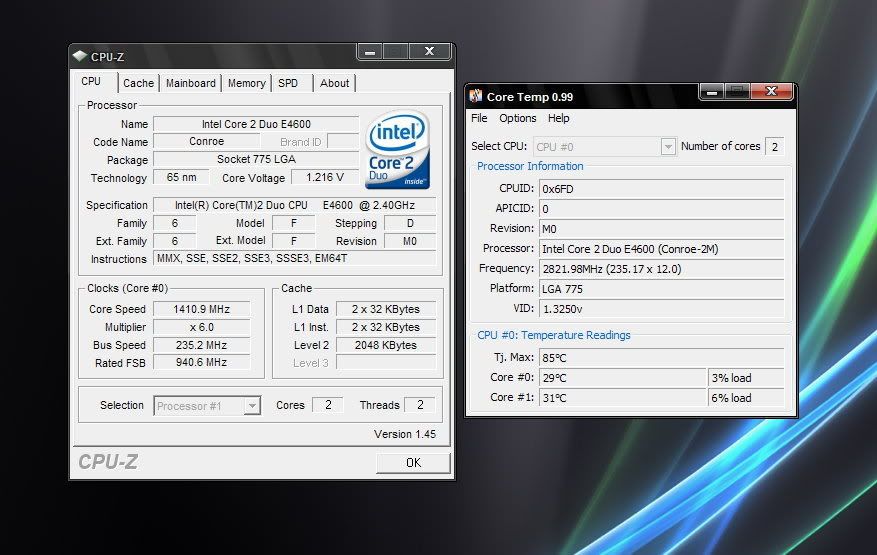The image size is (877, 555).
Task: Click the empty Level 3 cache field
Action: pos(386,363)
